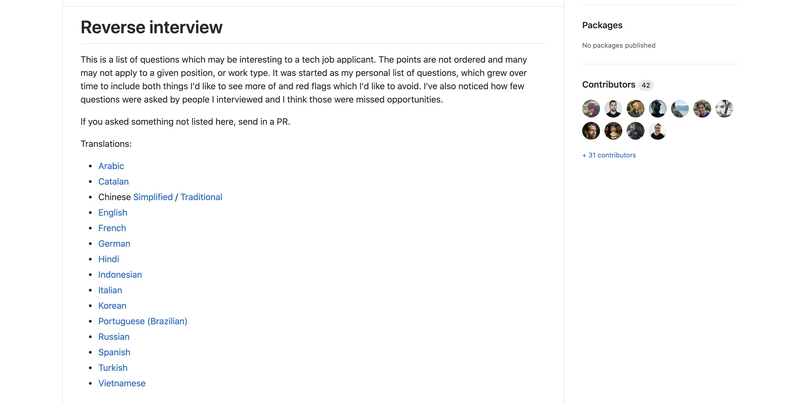This screenshot has width=800, height=403.
Task: Open the Russian translation link
Action: [114, 337]
